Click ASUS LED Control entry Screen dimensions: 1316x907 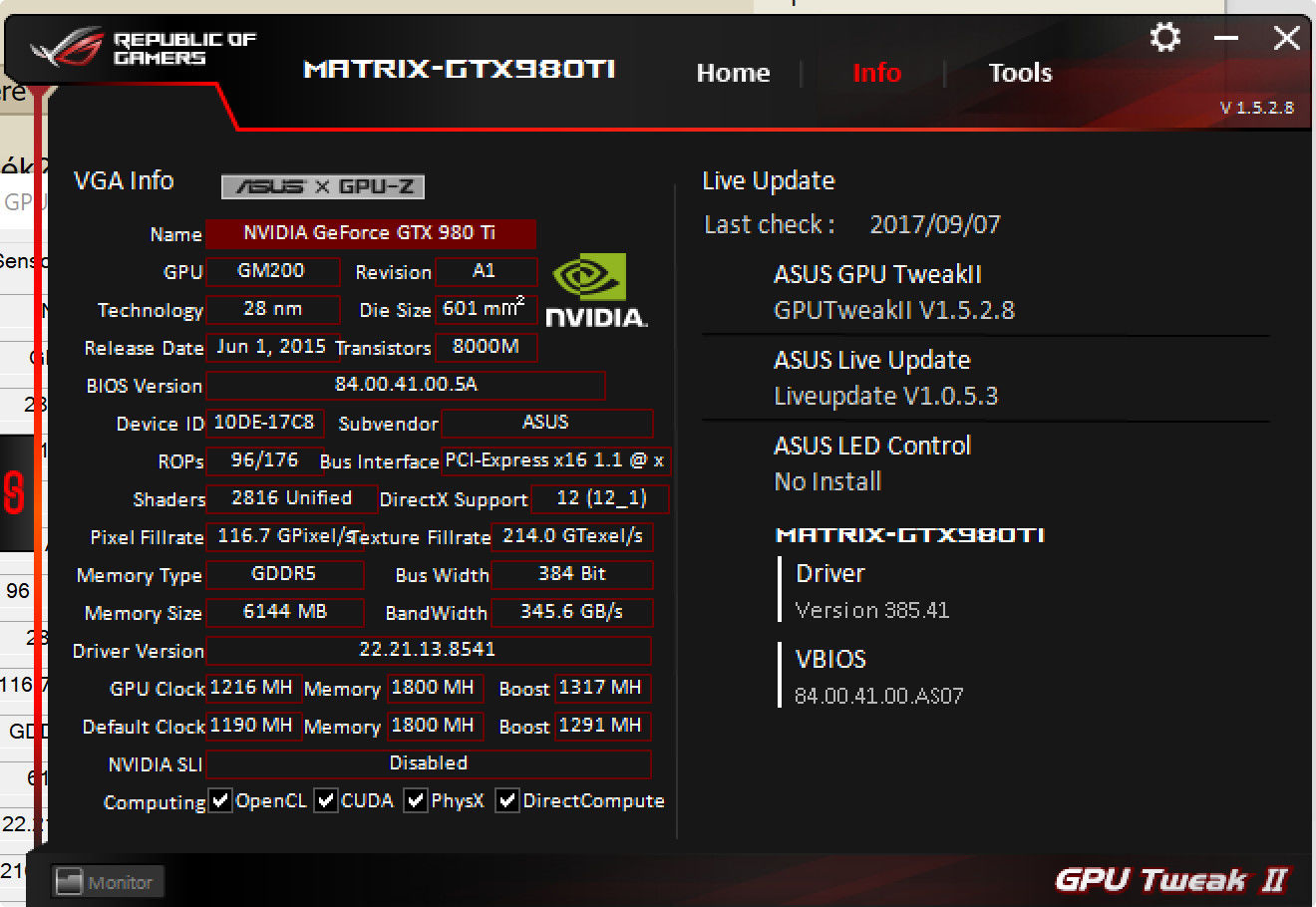coord(871,463)
